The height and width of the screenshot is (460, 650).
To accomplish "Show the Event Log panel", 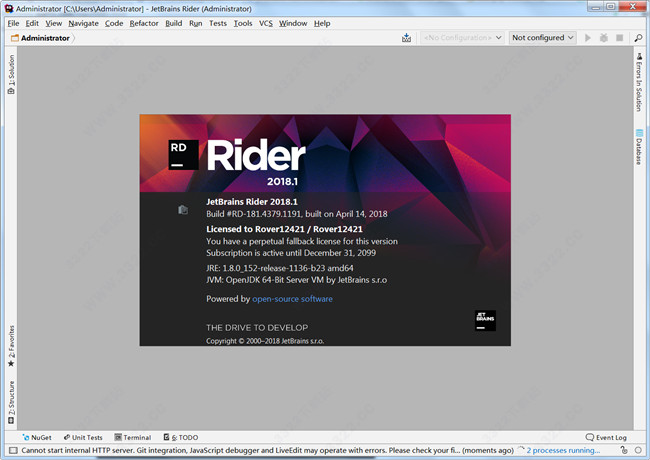I will pos(606,437).
